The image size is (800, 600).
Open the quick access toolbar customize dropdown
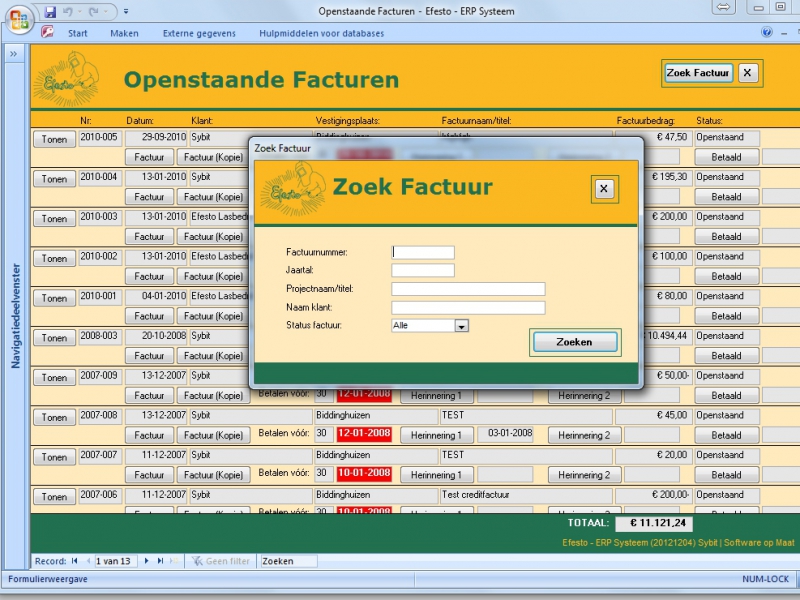point(126,12)
